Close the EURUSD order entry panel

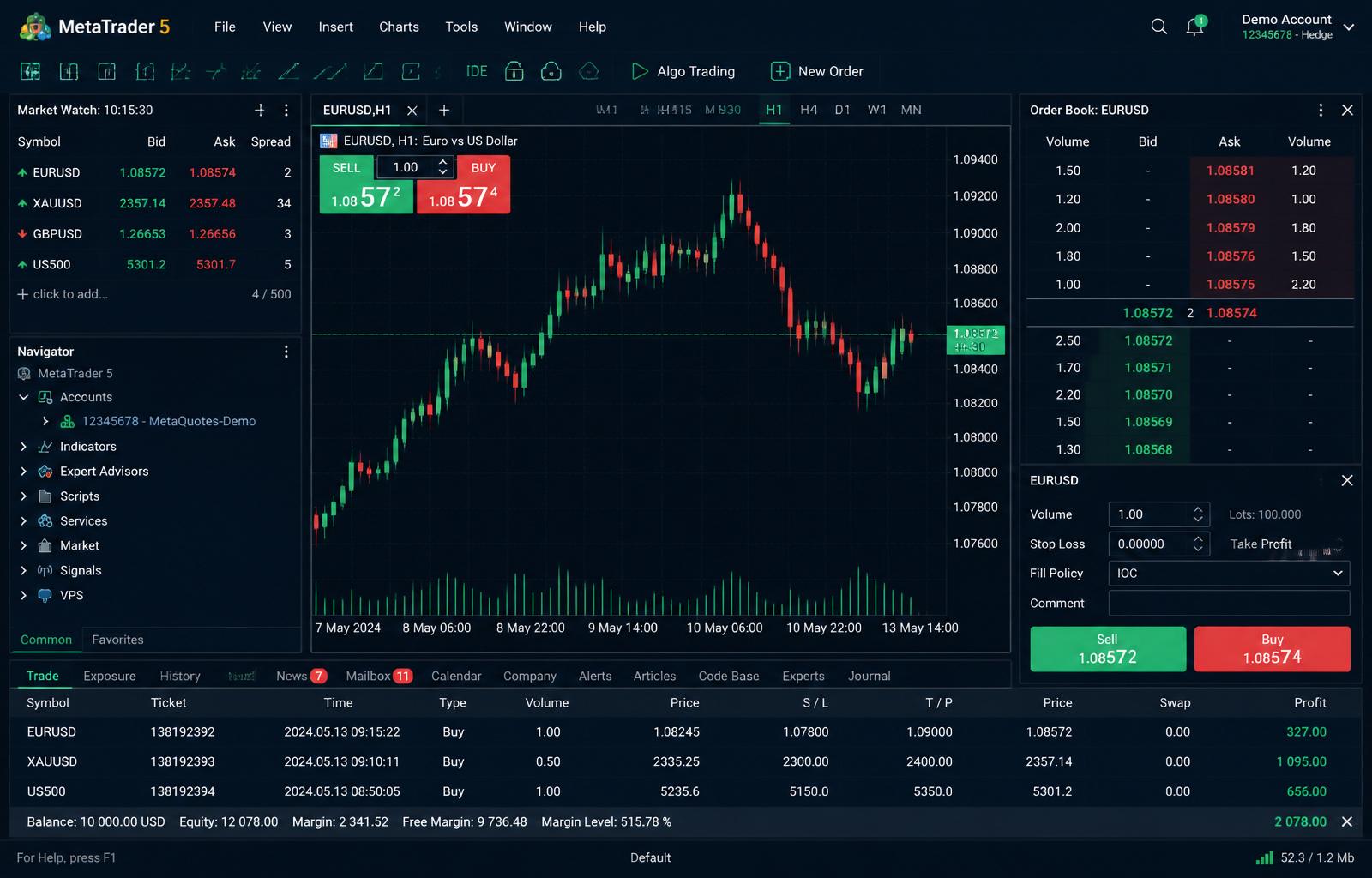[x=1347, y=480]
